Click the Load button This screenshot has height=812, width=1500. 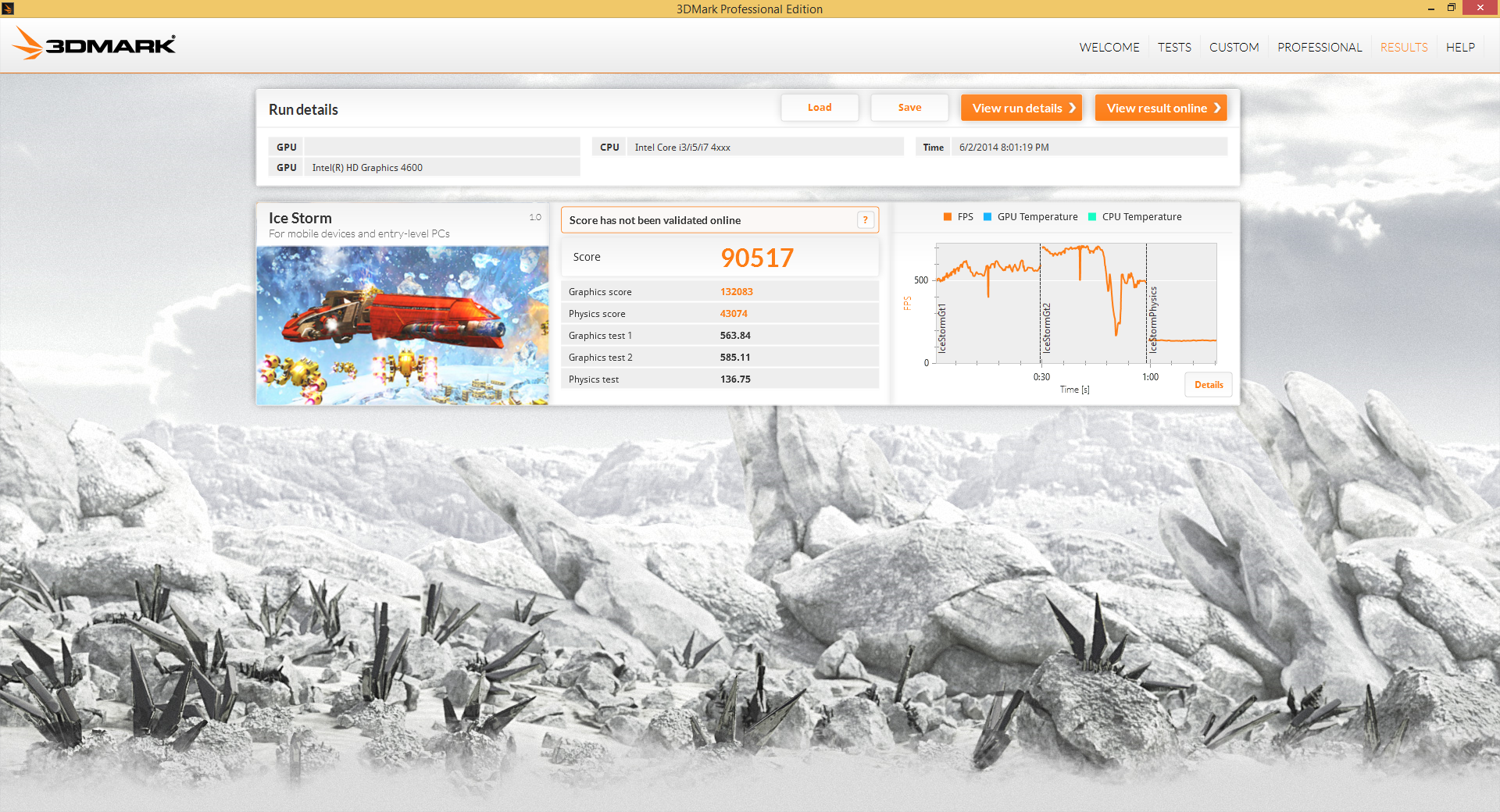(x=820, y=108)
